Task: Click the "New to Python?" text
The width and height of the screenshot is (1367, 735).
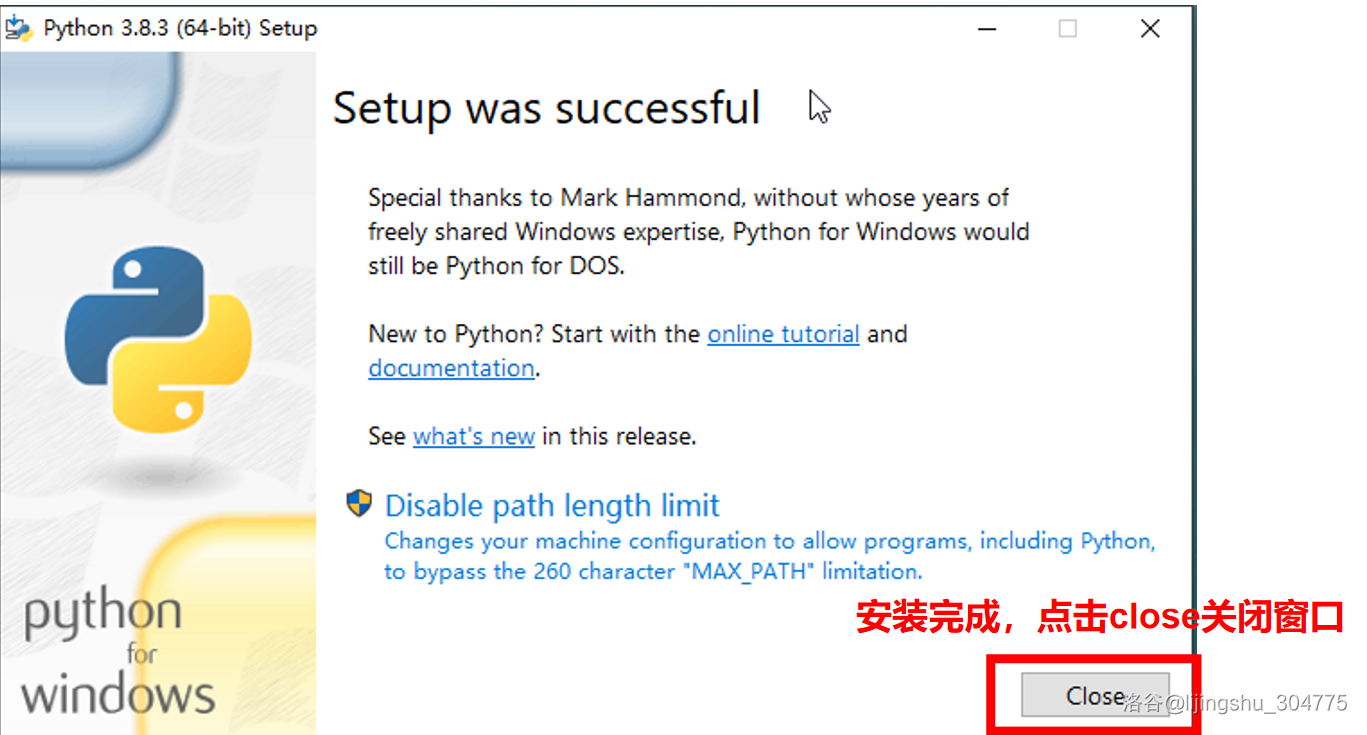Action: coord(455,334)
